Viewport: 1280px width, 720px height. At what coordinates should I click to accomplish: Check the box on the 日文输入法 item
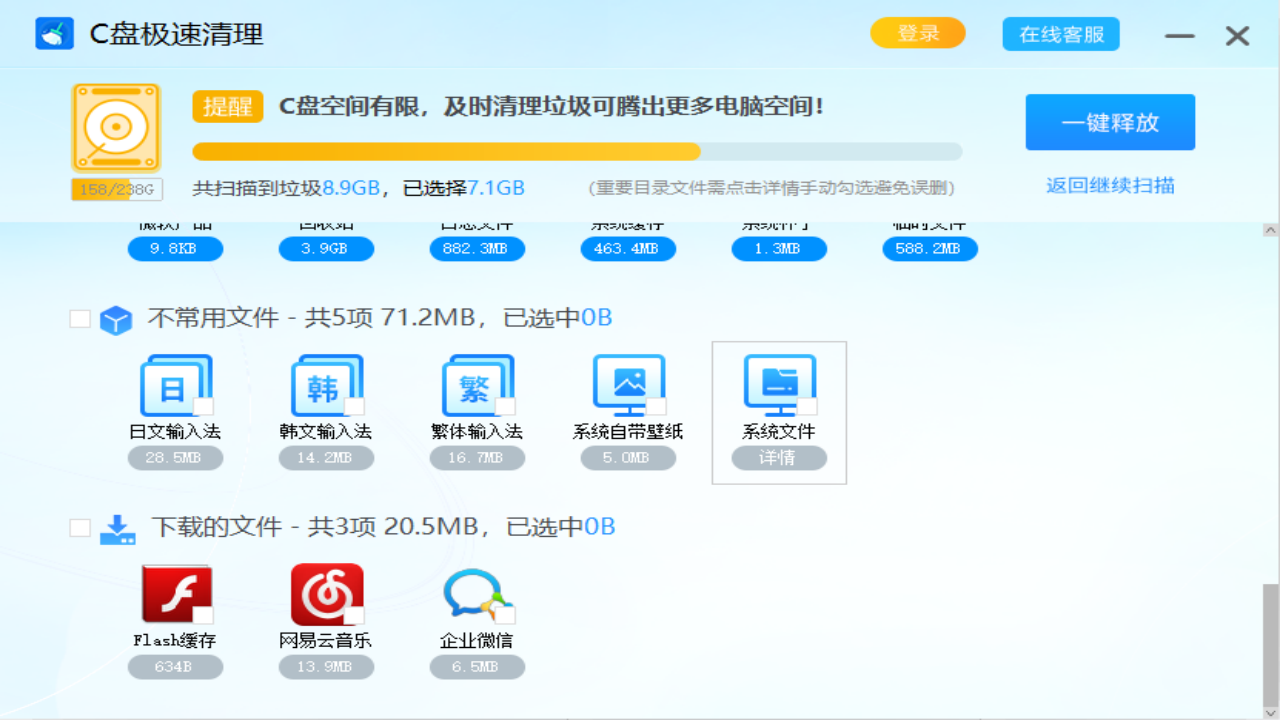click(204, 407)
